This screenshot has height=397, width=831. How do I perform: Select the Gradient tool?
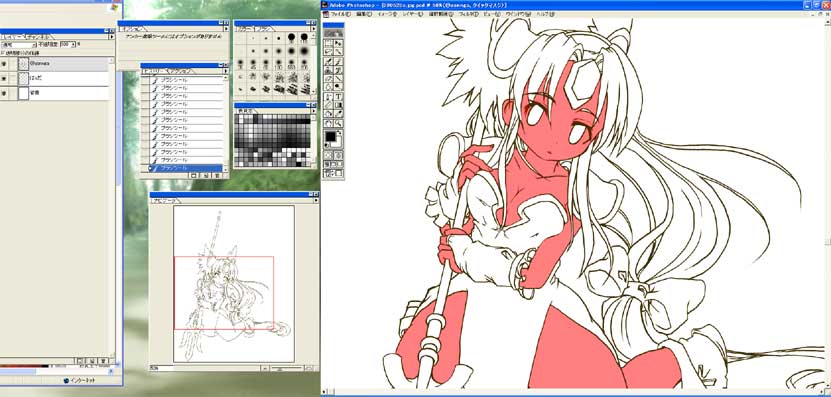(x=338, y=105)
